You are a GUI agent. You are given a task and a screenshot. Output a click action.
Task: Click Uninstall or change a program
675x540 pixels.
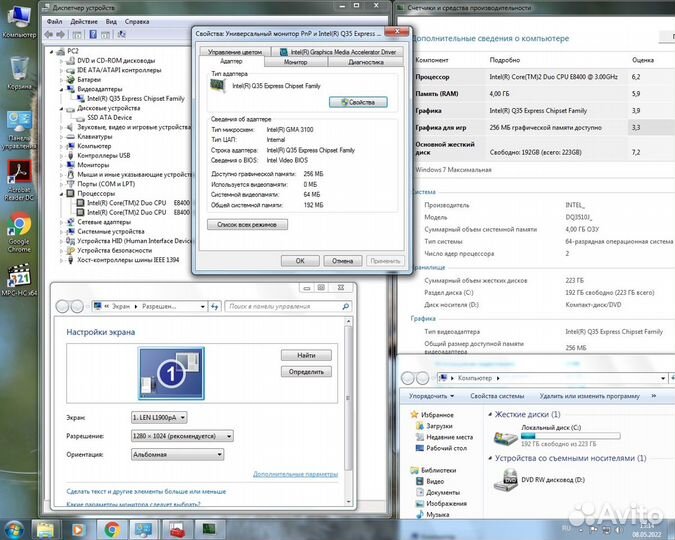[x=590, y=396]
